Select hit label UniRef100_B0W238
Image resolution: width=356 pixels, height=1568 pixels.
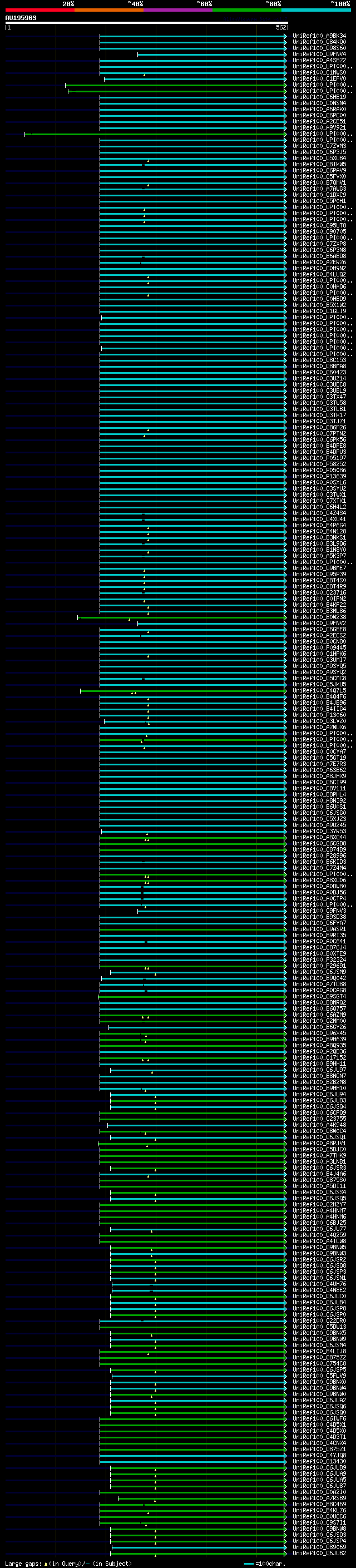click(319, 617)
